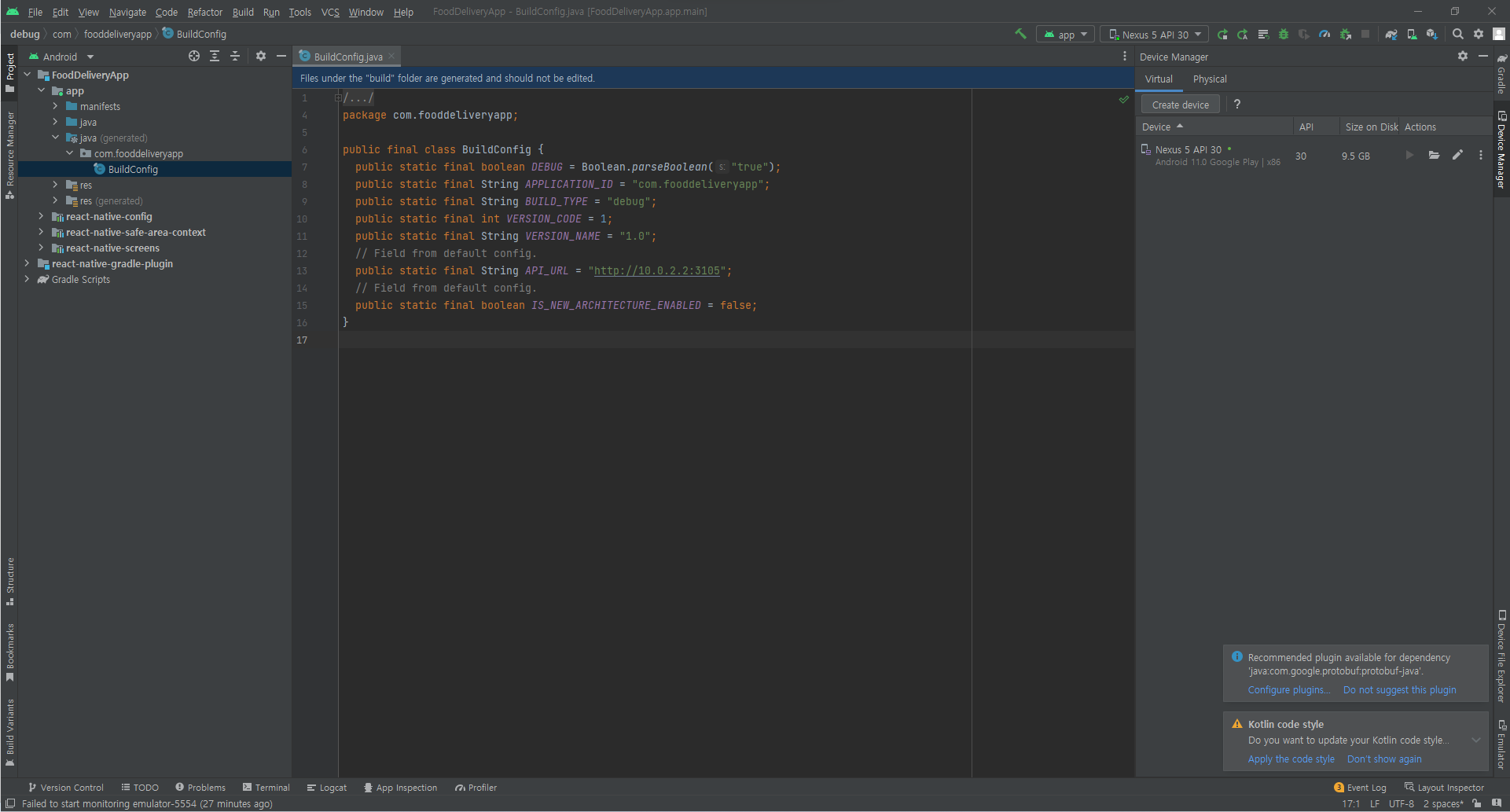This screenshot has width=1510, height=812.
Task: Click the Make Project hammer icon
Action: click(1020, 34)
